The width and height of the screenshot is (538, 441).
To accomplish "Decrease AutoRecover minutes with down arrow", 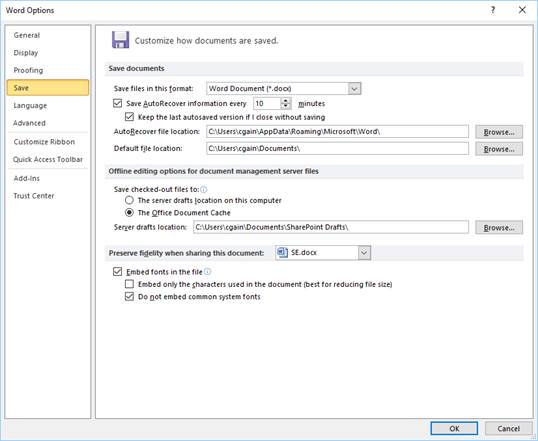I will [285, 106].
